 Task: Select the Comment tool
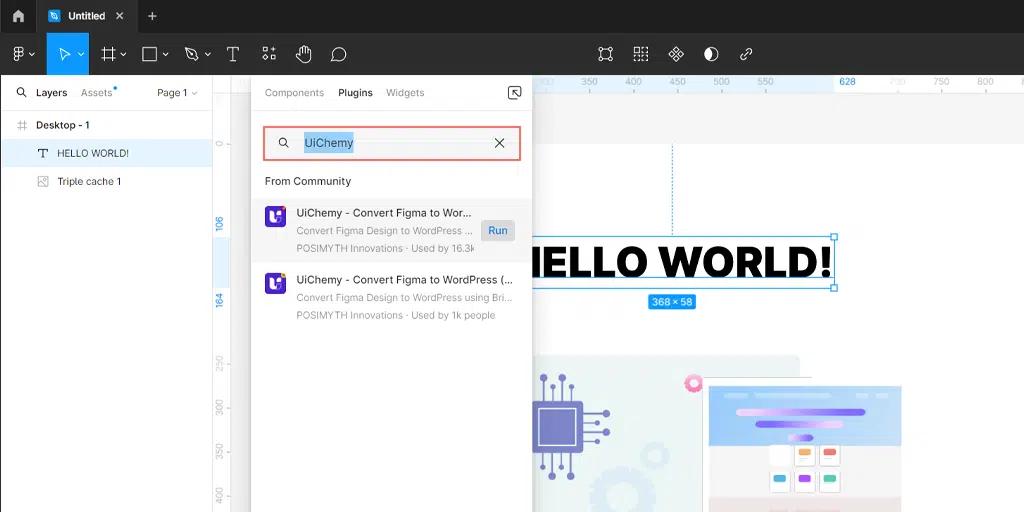(x=338, y=54)
